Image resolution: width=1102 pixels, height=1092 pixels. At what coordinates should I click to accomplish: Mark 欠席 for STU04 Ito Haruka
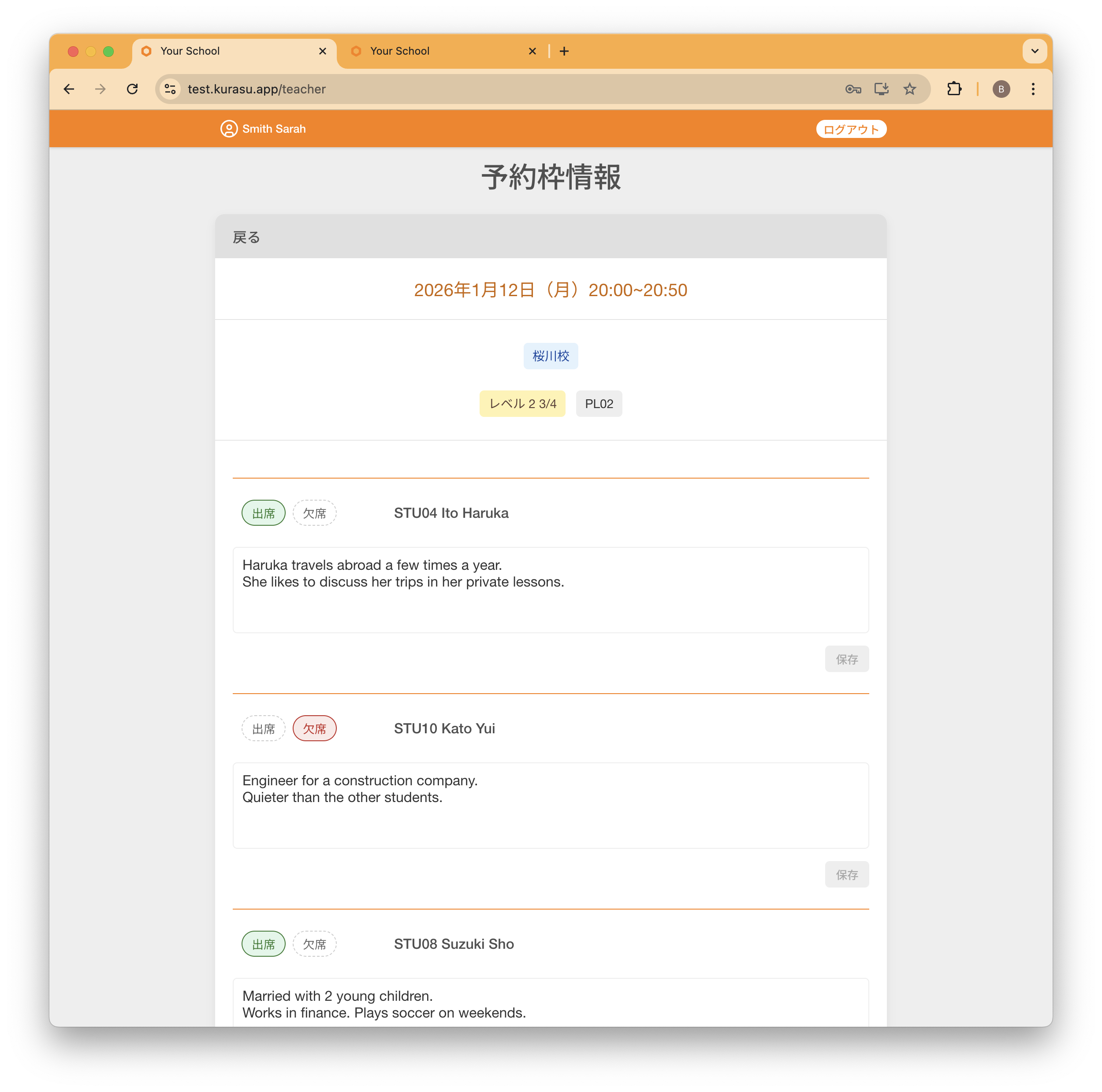(x=314, y=513)
